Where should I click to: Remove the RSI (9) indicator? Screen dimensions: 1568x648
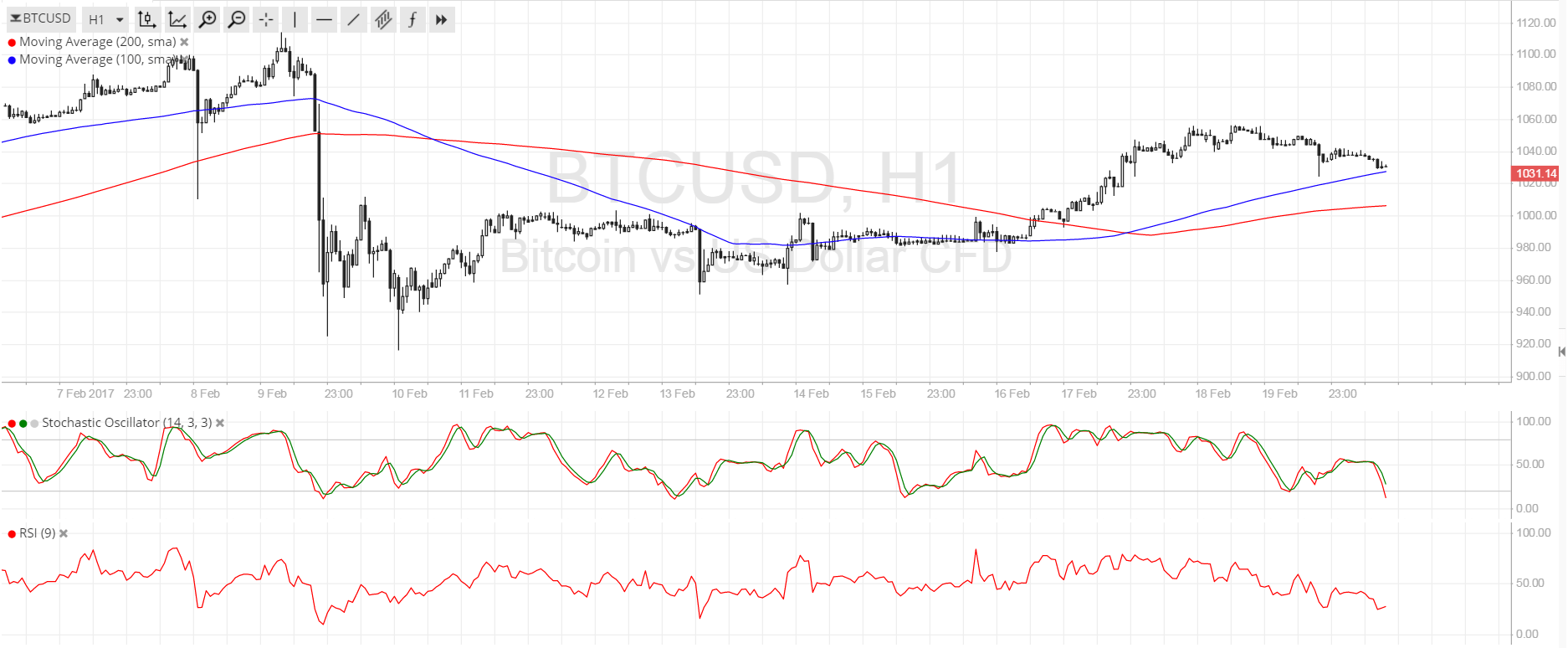pos(64,533)
